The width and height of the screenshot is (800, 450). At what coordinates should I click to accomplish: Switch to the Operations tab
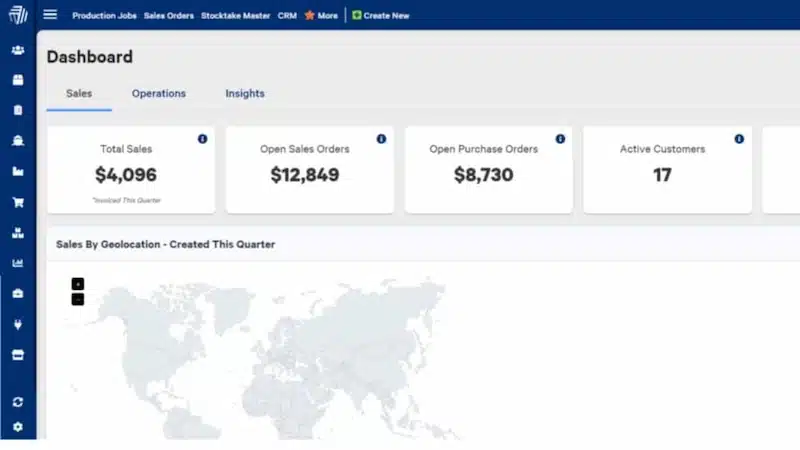[159, 93]
